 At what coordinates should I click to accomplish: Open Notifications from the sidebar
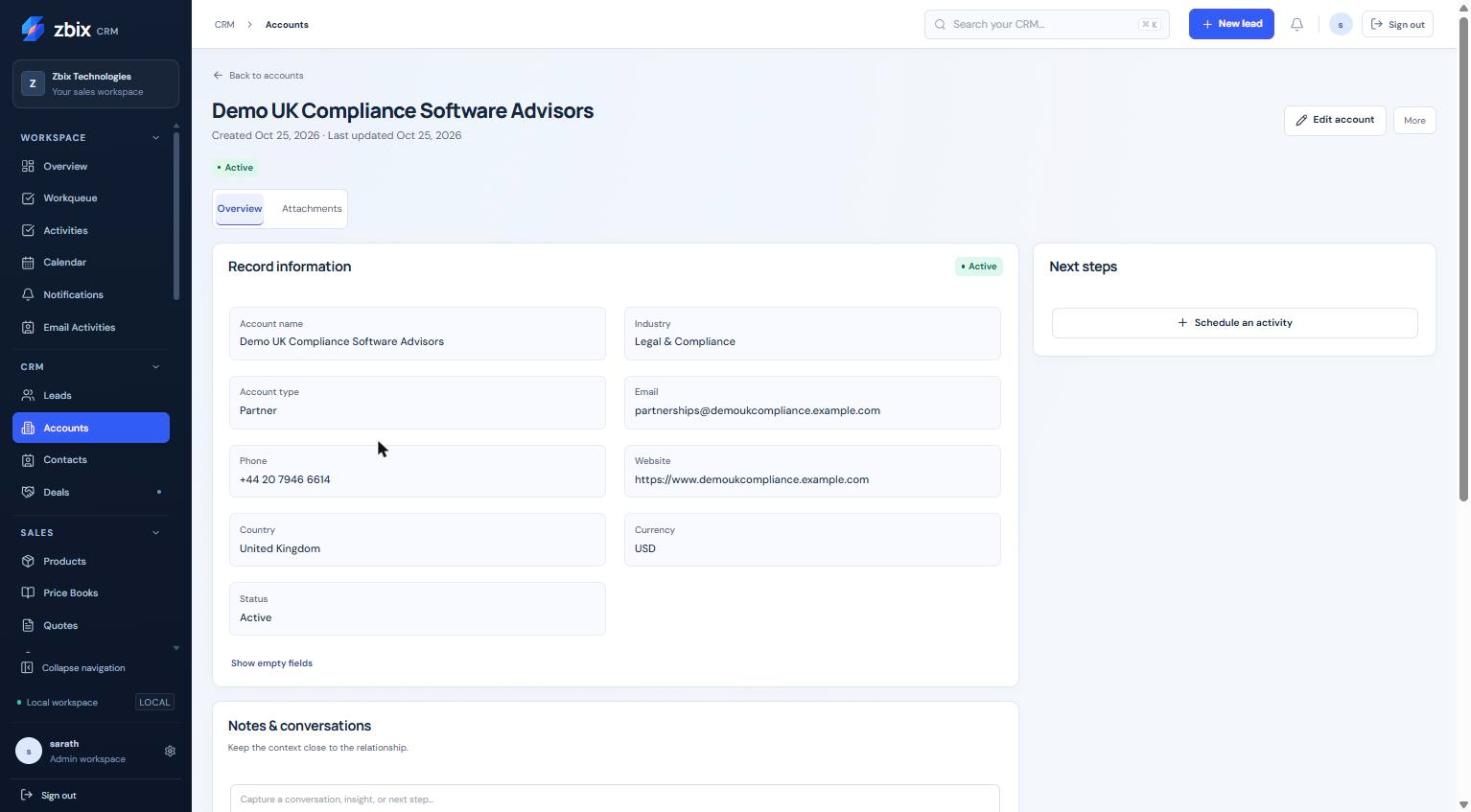(x=91, y=295)
